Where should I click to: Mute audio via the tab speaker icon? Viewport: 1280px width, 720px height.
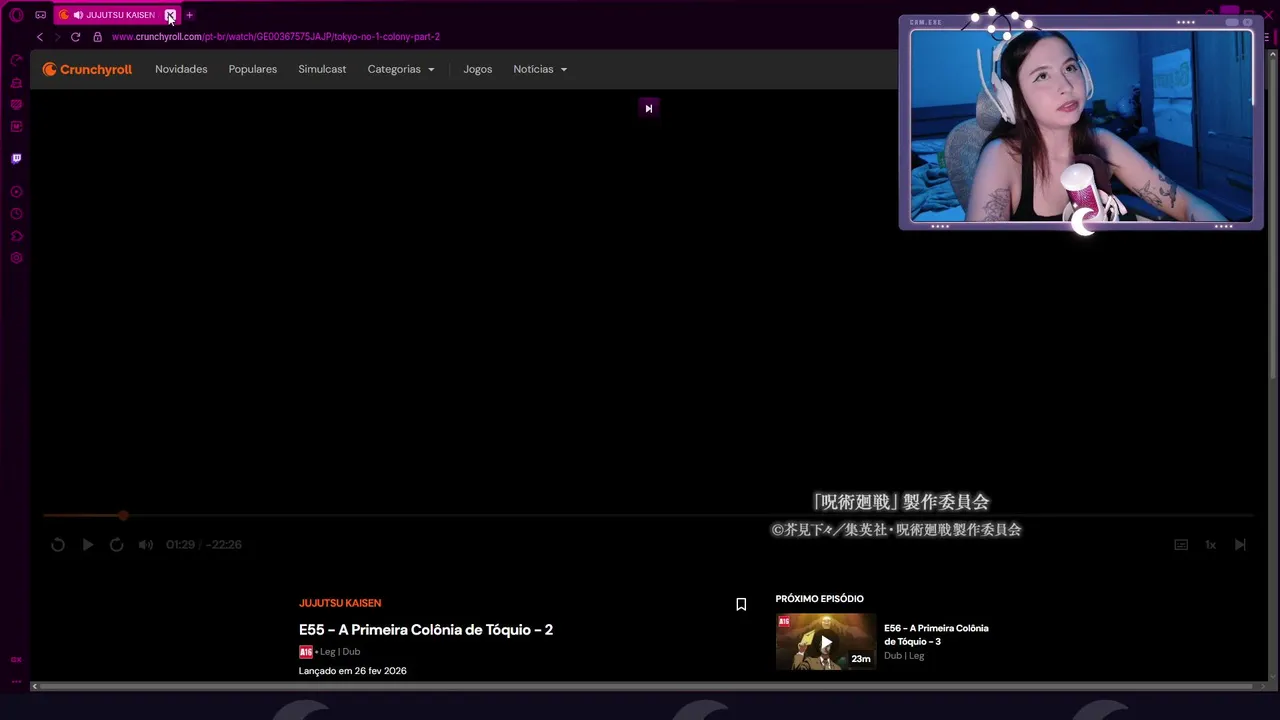tap(78, 15)
